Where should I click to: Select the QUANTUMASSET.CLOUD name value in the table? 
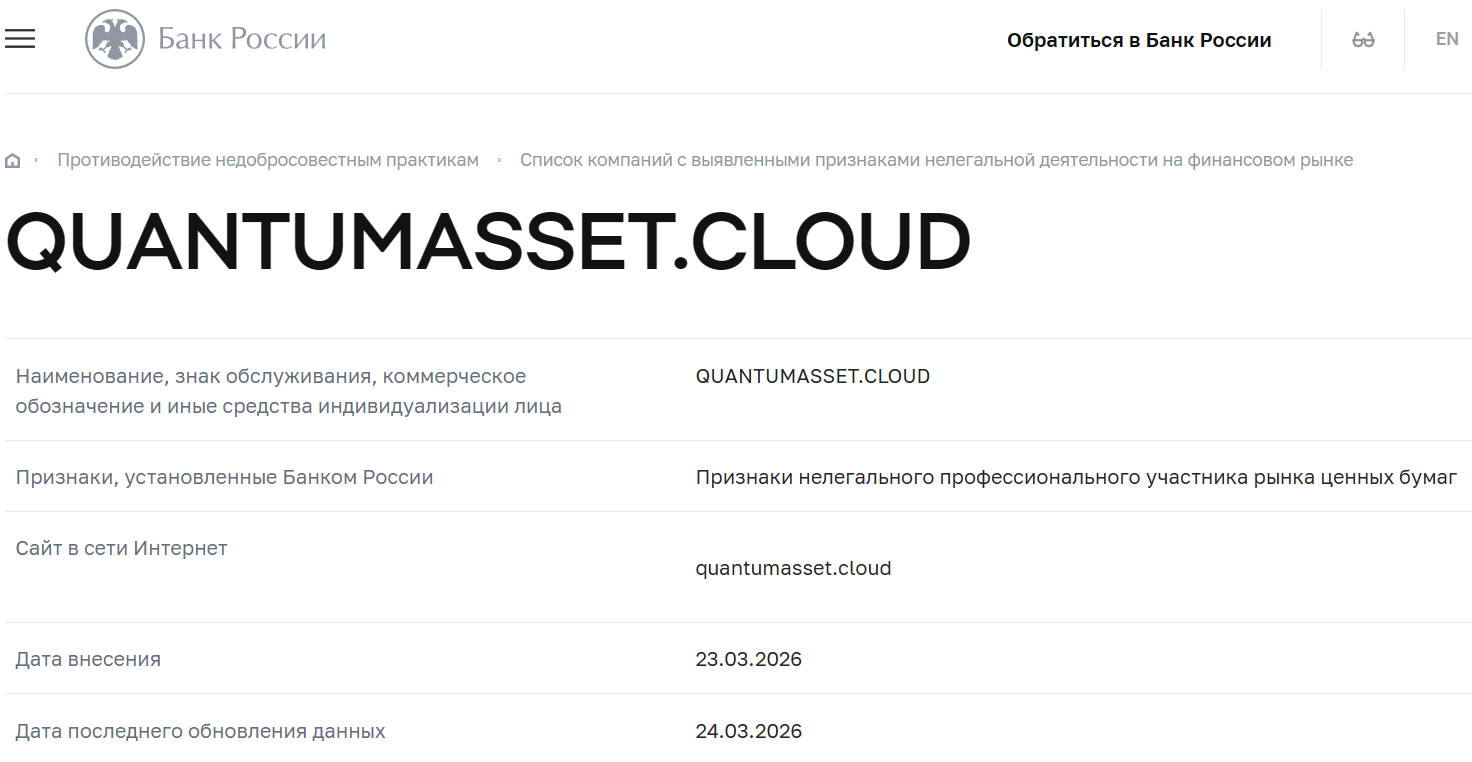813,376
